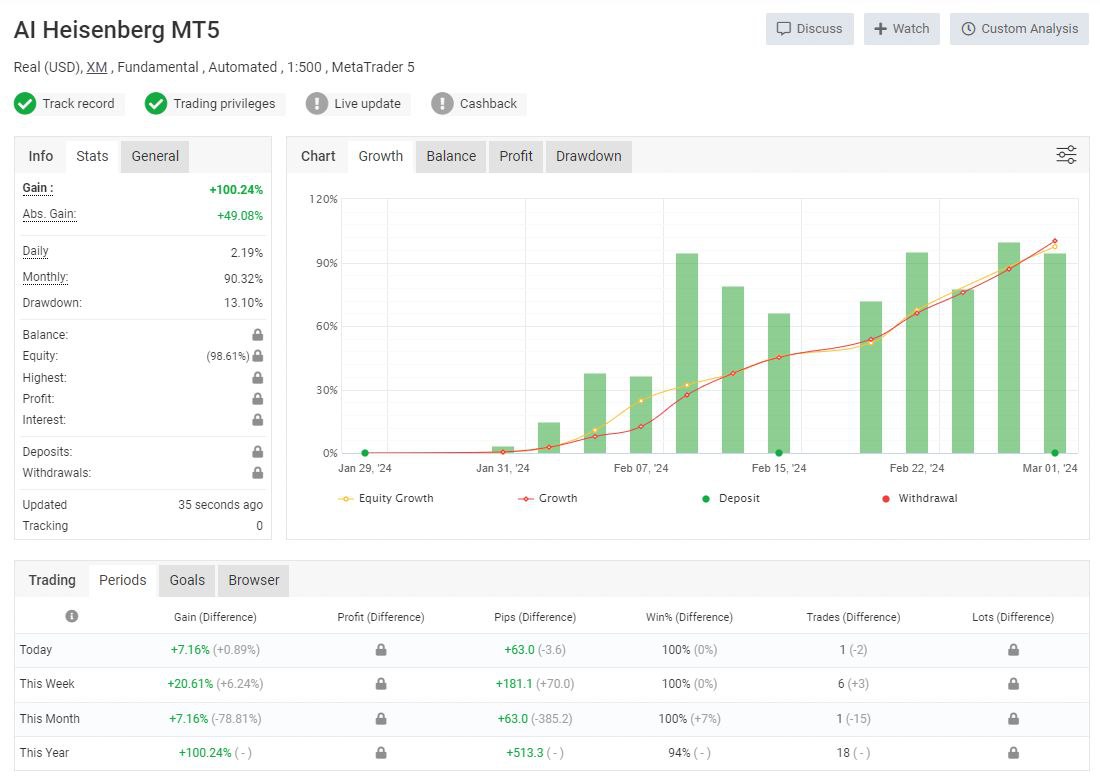Select the Goals tab
The height and width of the screenshot is (781, 1100).
click(x=187, y=580)
